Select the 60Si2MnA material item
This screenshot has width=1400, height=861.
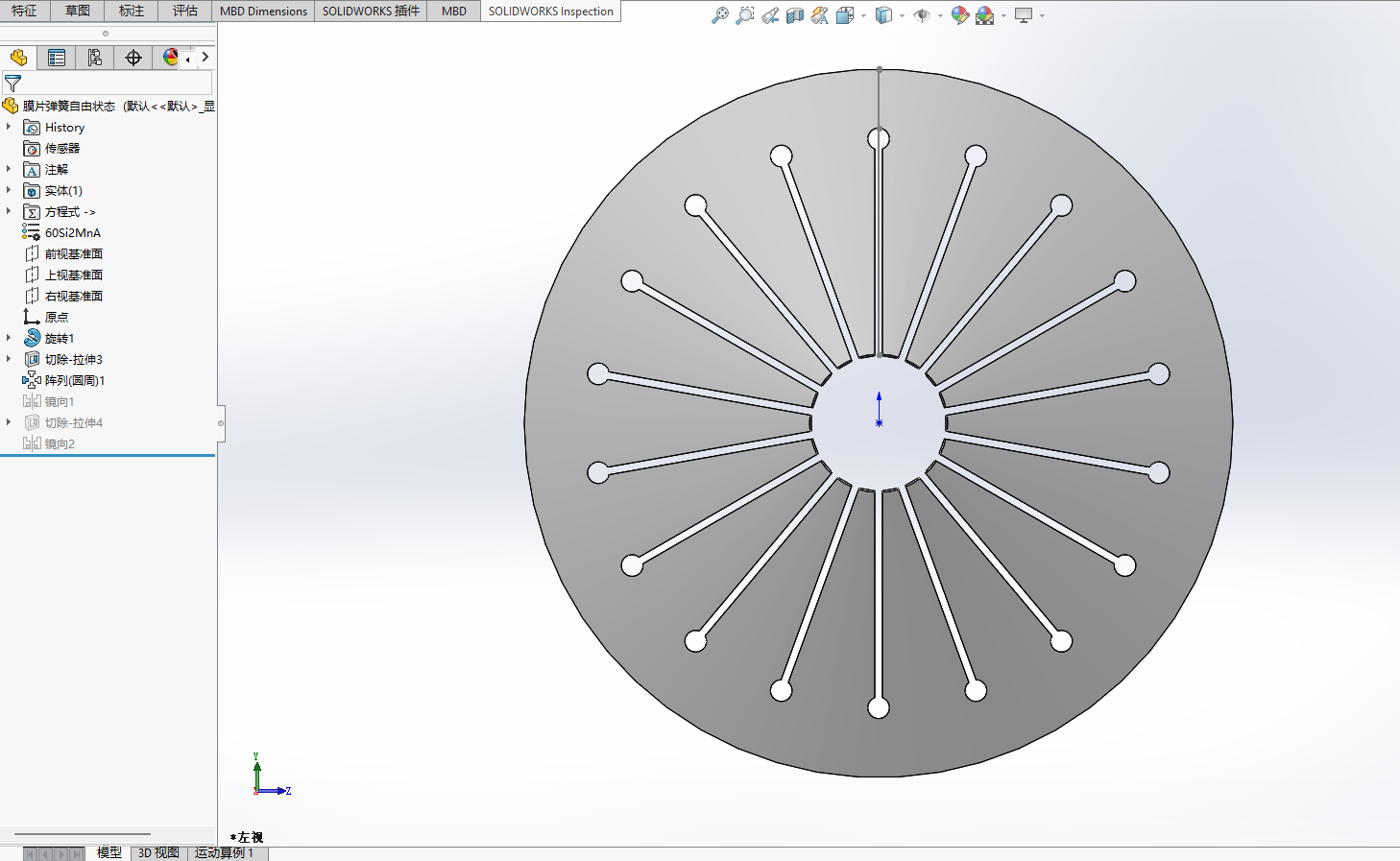72,232
